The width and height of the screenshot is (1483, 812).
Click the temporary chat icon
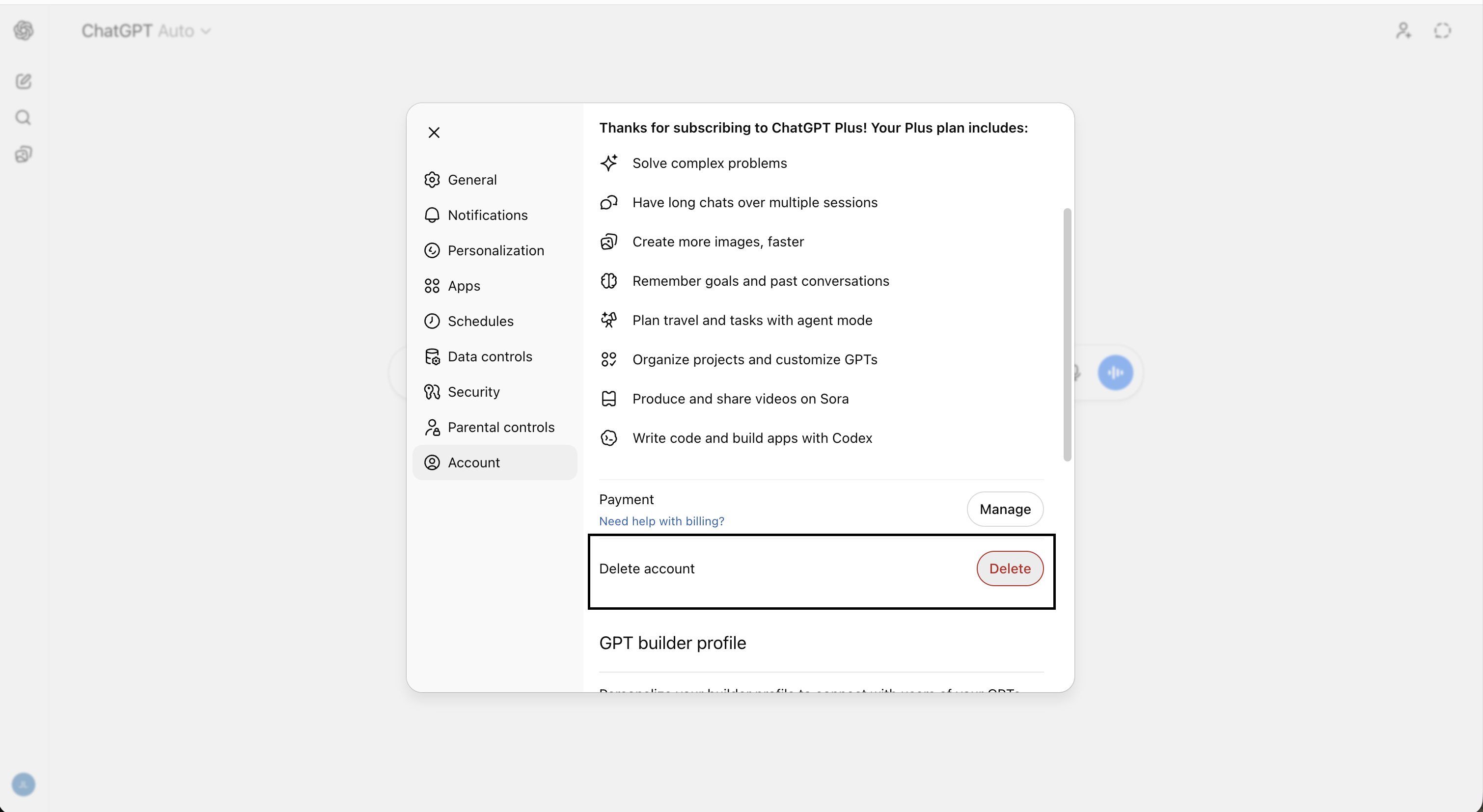point(1442,30)
